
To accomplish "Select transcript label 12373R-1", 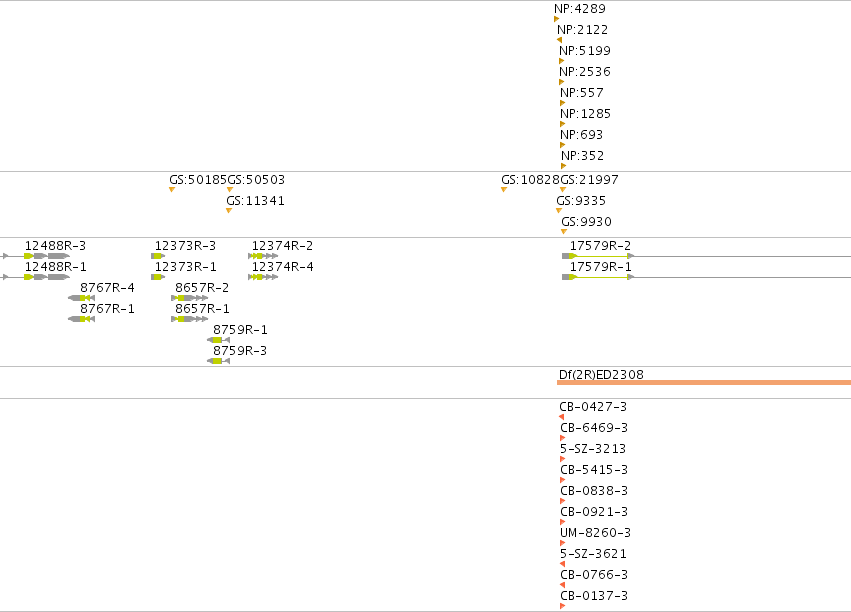I will coord(185,267).
